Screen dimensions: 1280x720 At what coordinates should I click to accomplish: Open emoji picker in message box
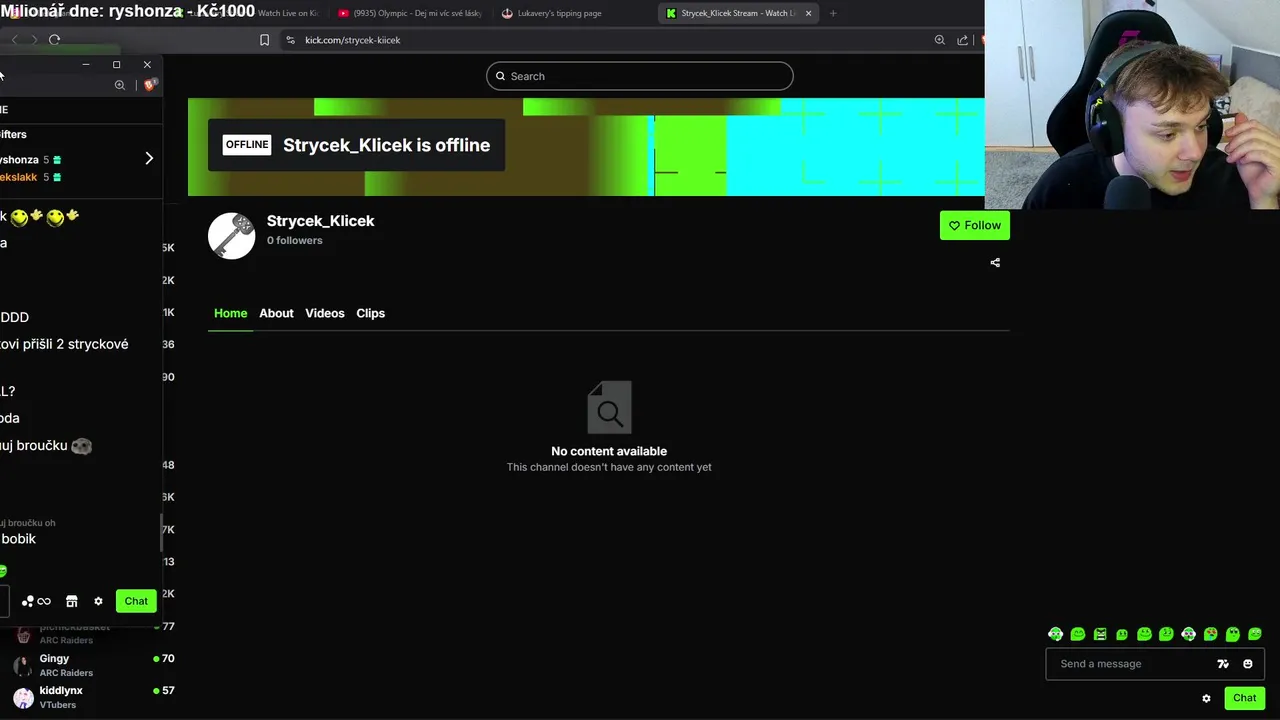point(1248,664)
